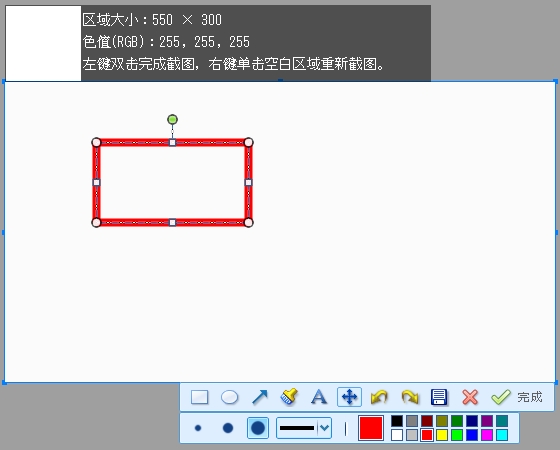This screenshot has width=560, height=450.
Task: Save screenshot with the floppy disk icon
Action: pos(439,397)
